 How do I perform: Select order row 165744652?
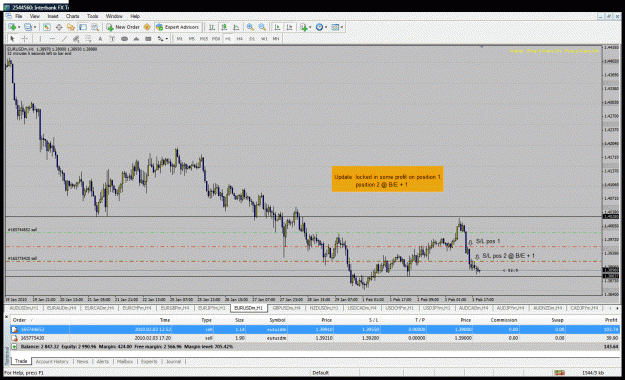point(315,329)
